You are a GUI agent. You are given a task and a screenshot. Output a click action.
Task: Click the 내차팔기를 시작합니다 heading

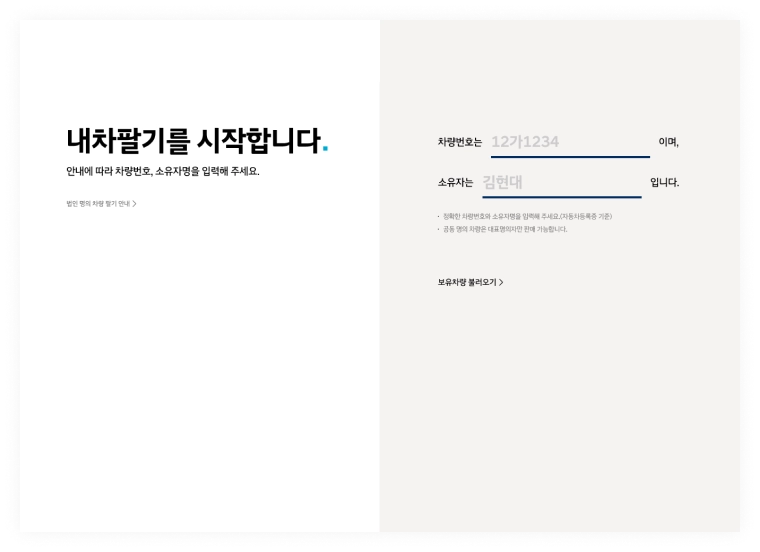[x=197, y=141]
